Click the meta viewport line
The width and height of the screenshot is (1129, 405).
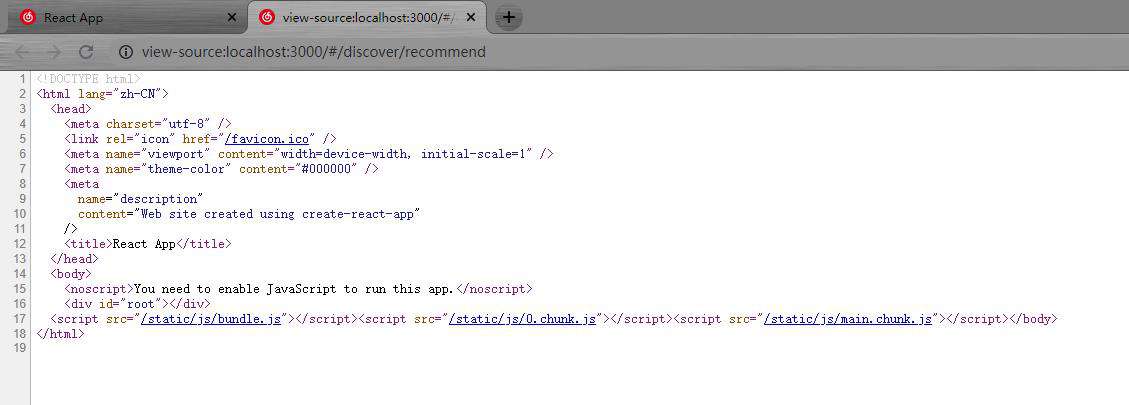309,153
